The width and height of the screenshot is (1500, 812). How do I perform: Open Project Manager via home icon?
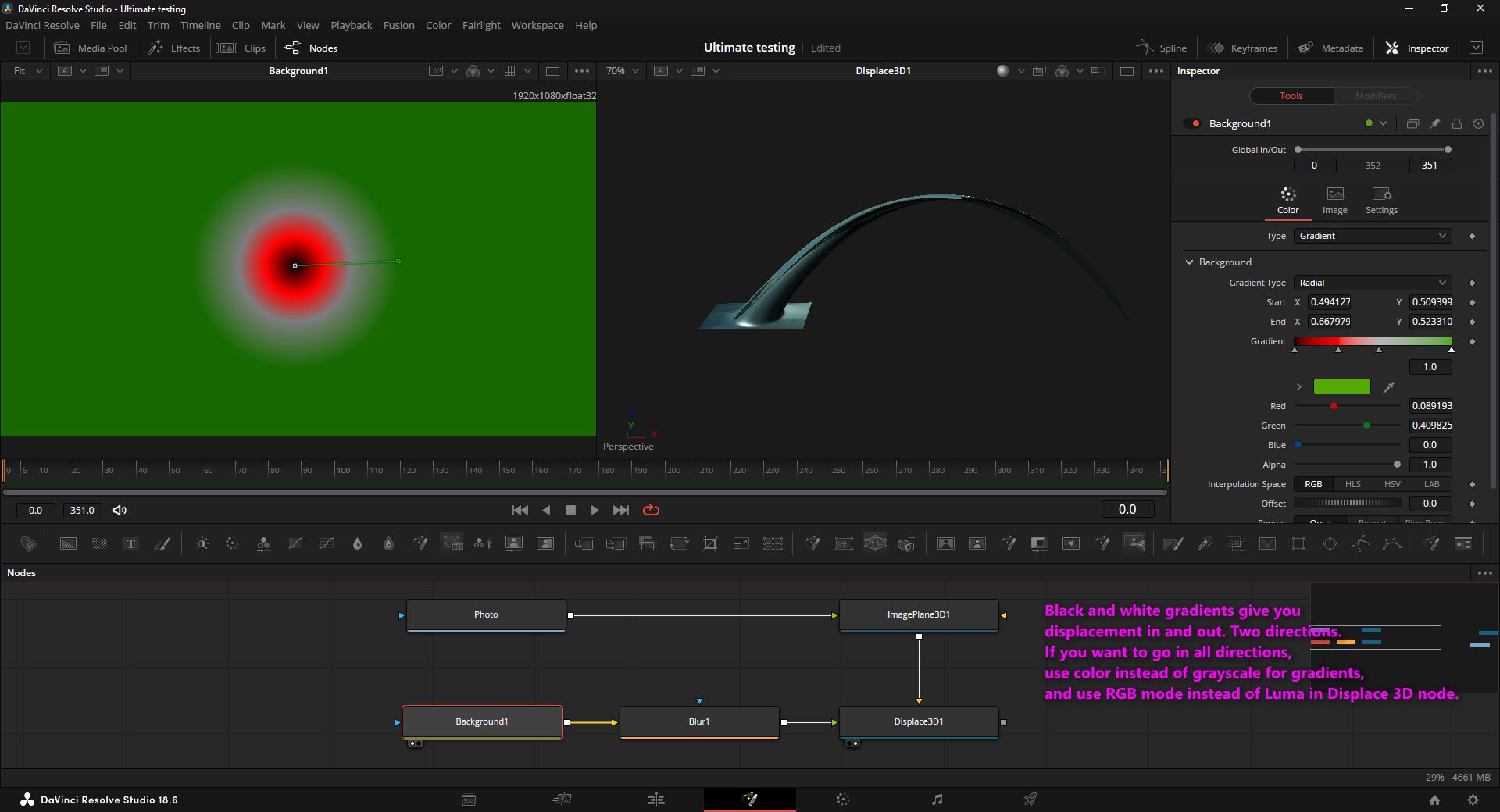coord(1434,800)
